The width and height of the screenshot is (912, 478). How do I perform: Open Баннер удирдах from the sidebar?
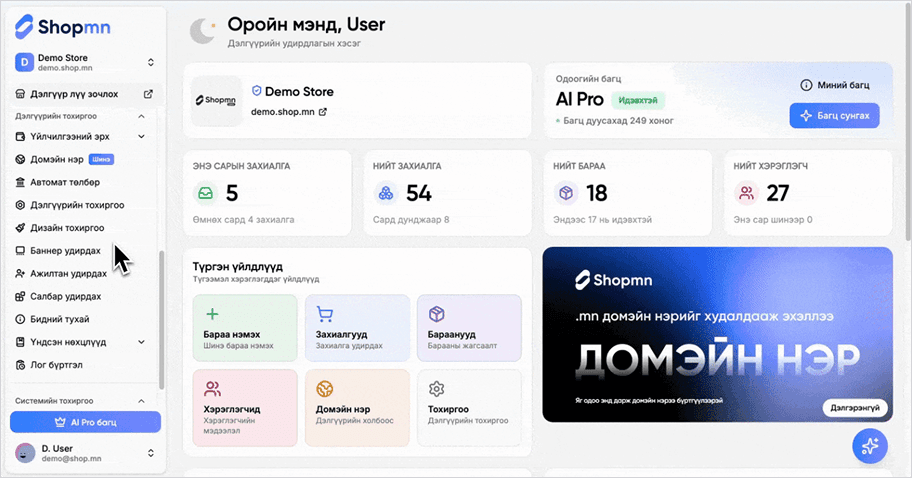66,250
